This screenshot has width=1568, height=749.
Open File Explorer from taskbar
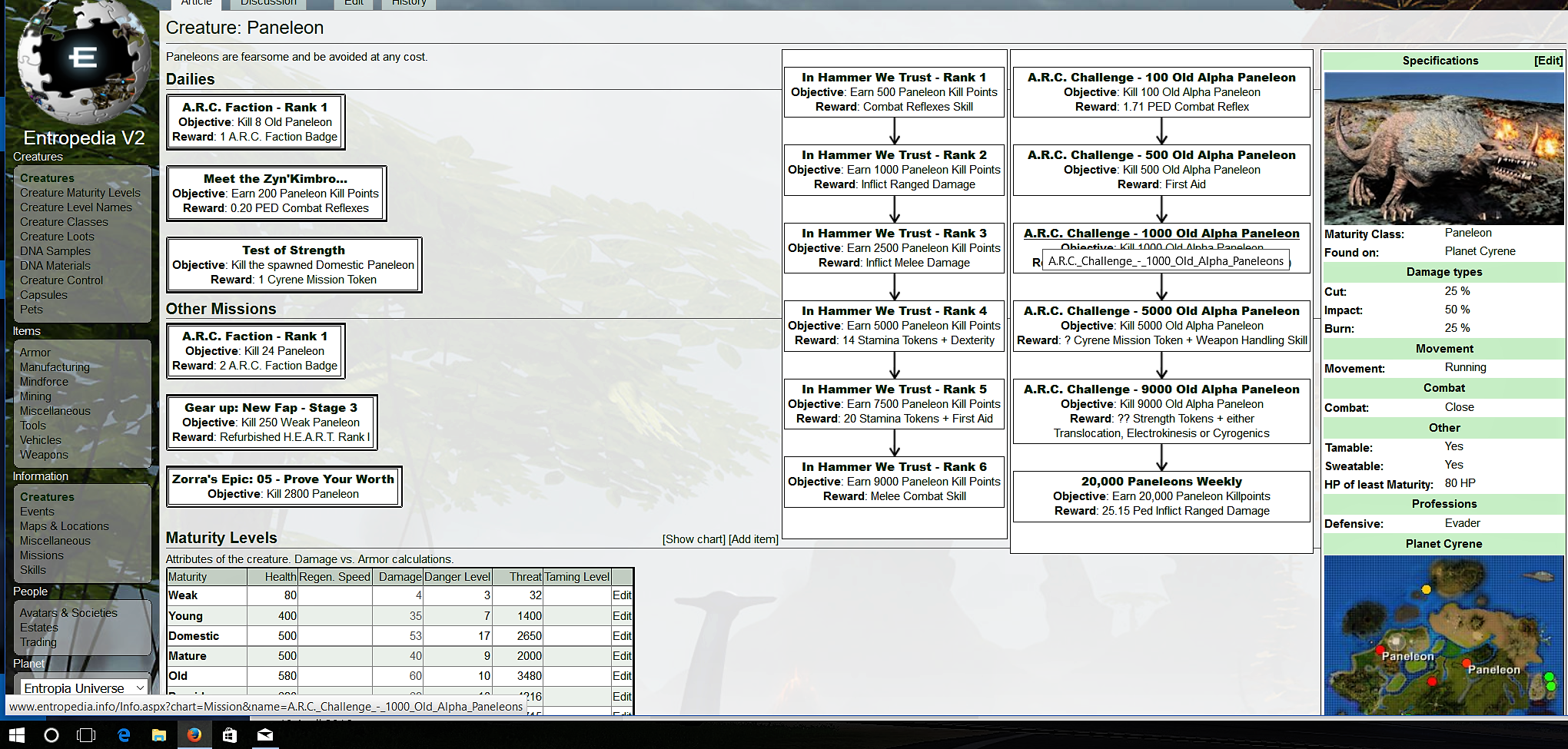point(159,735)
